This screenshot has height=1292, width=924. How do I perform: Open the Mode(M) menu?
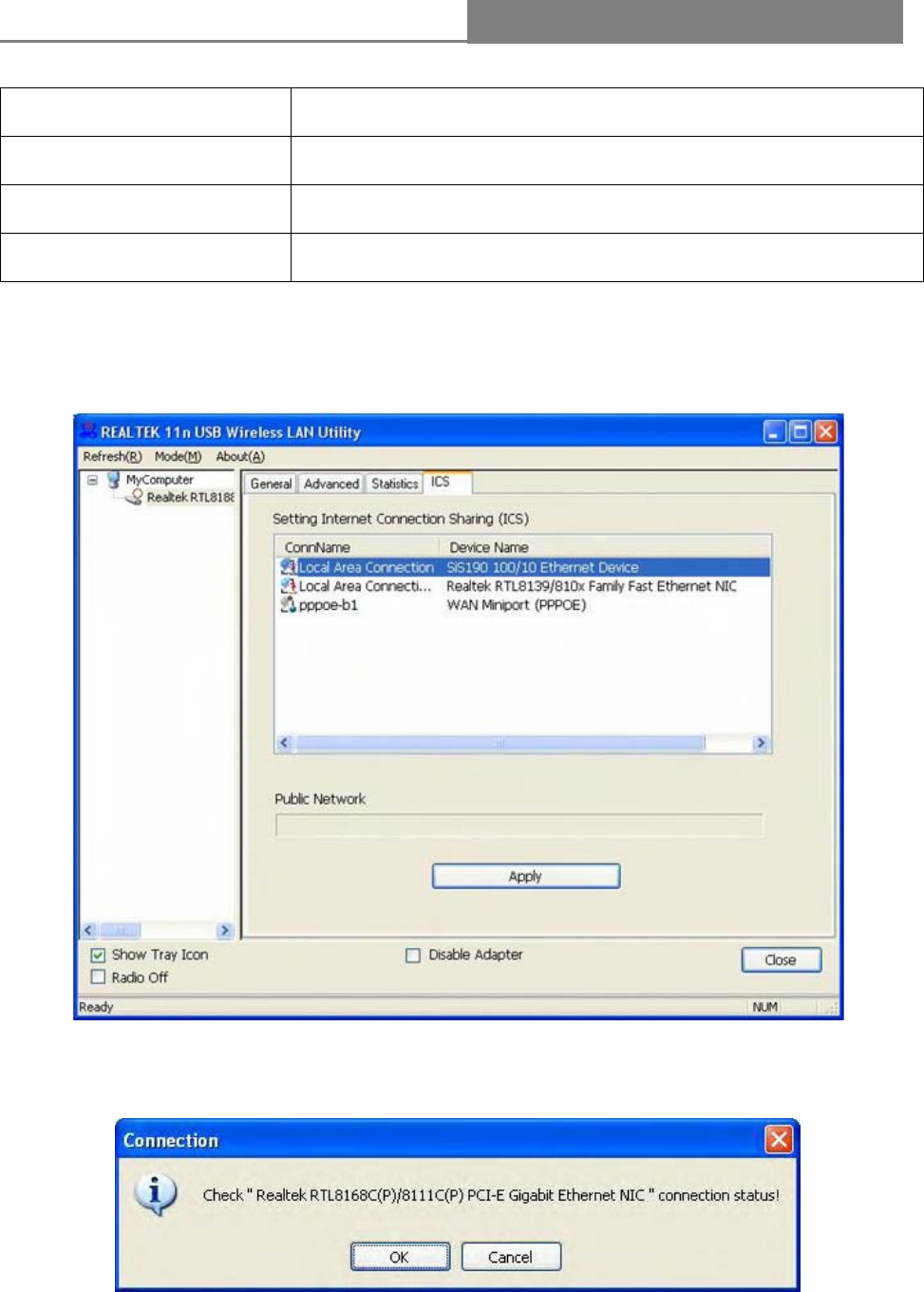coord(178,457)
